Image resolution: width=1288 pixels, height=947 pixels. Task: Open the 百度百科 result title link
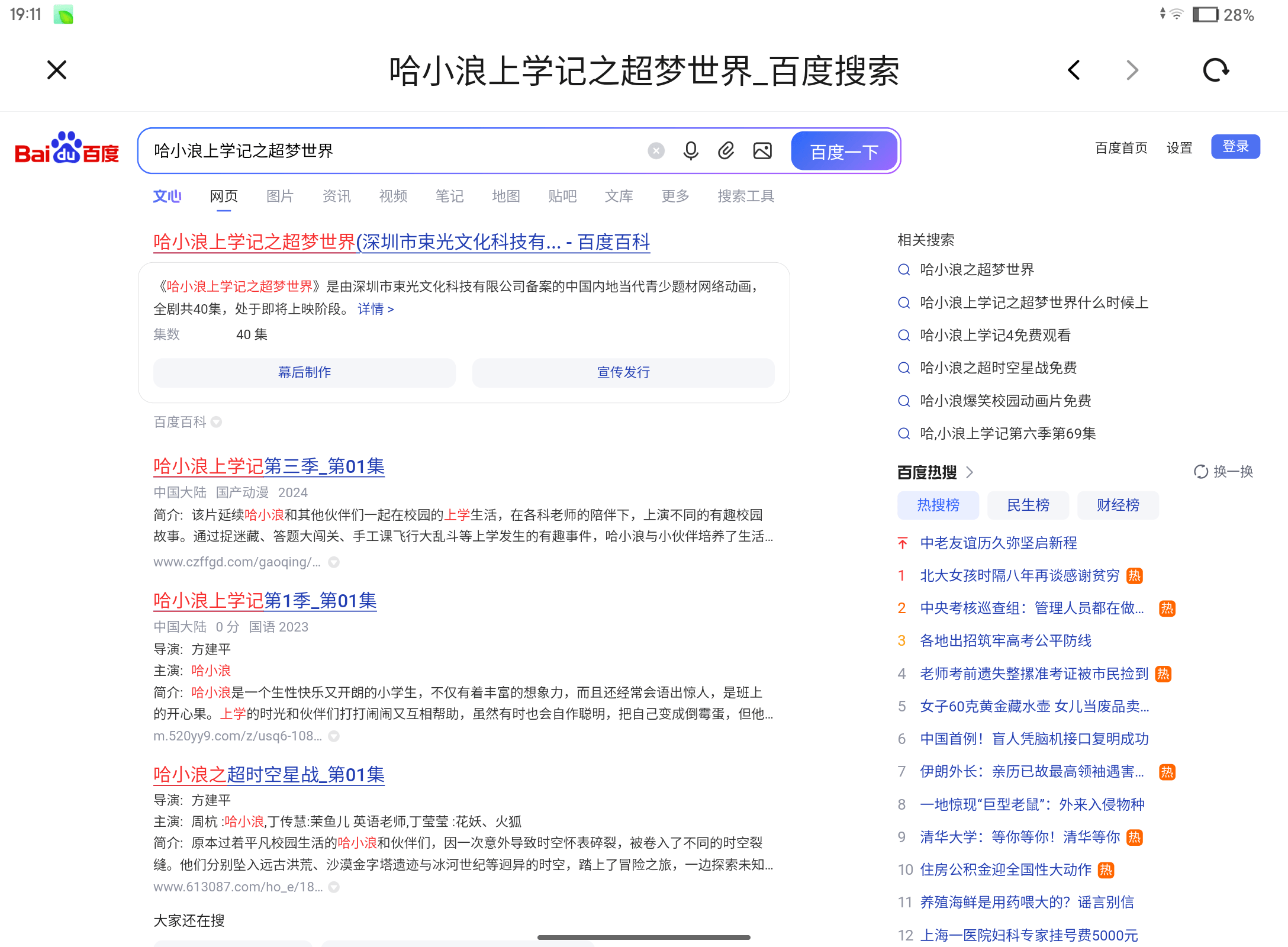point(402,242)
